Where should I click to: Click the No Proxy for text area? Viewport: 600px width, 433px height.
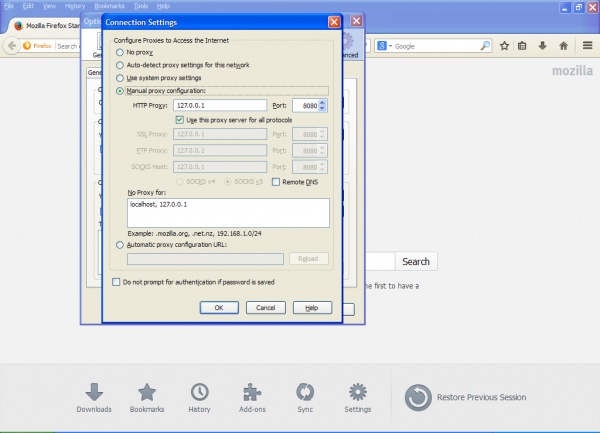[x=228, y=213]
